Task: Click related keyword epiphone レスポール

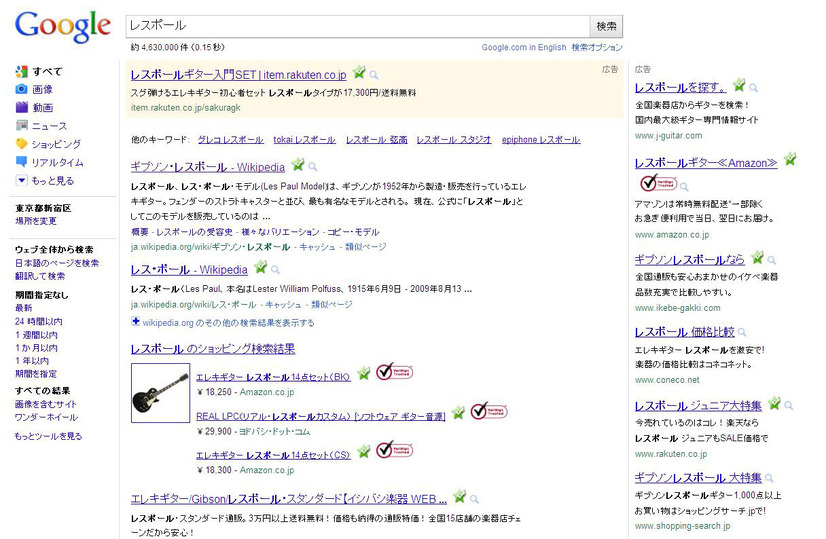Action: pyautogui.click(x=540, y=140)
